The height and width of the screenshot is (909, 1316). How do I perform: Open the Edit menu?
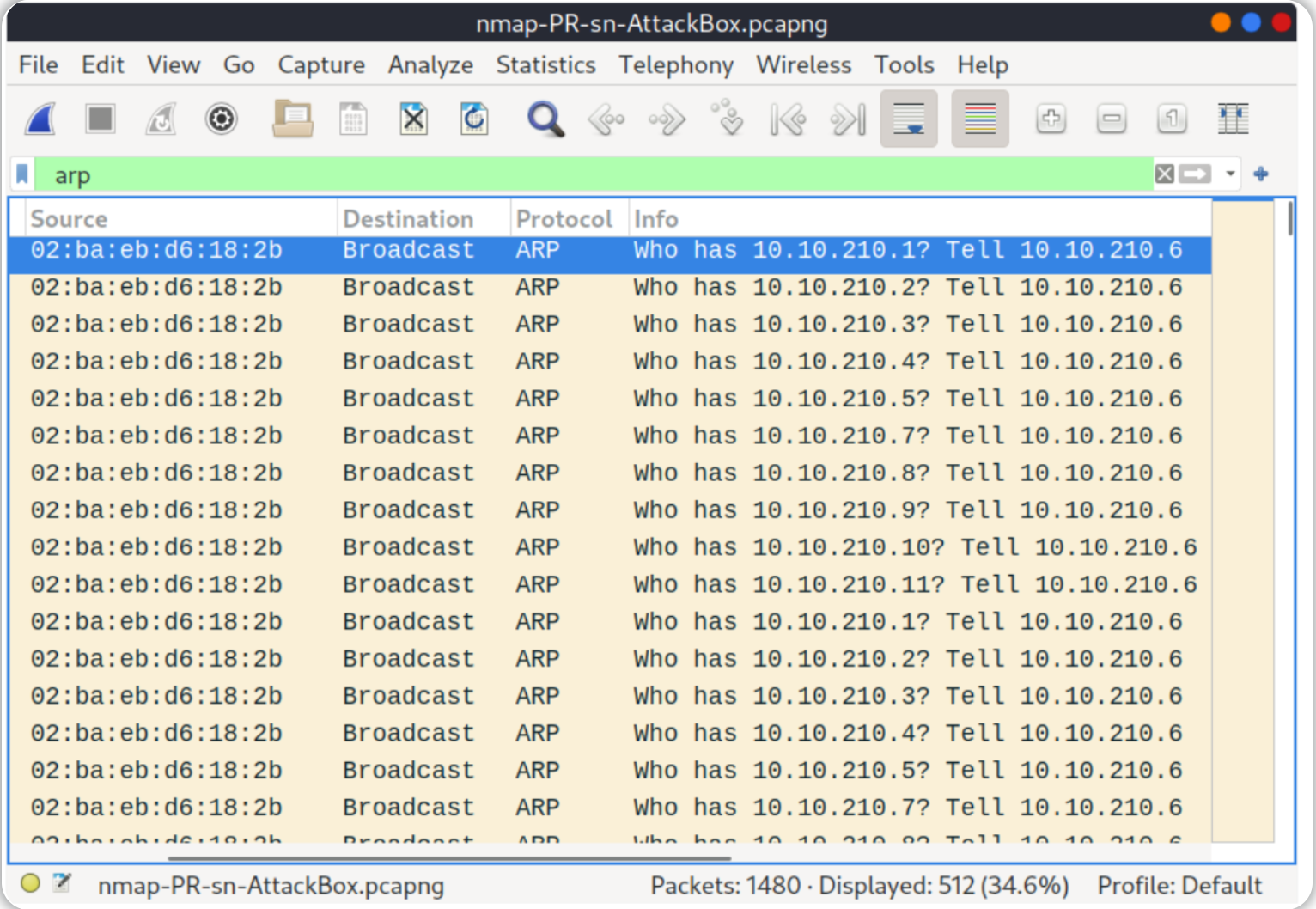coord(103,64)
